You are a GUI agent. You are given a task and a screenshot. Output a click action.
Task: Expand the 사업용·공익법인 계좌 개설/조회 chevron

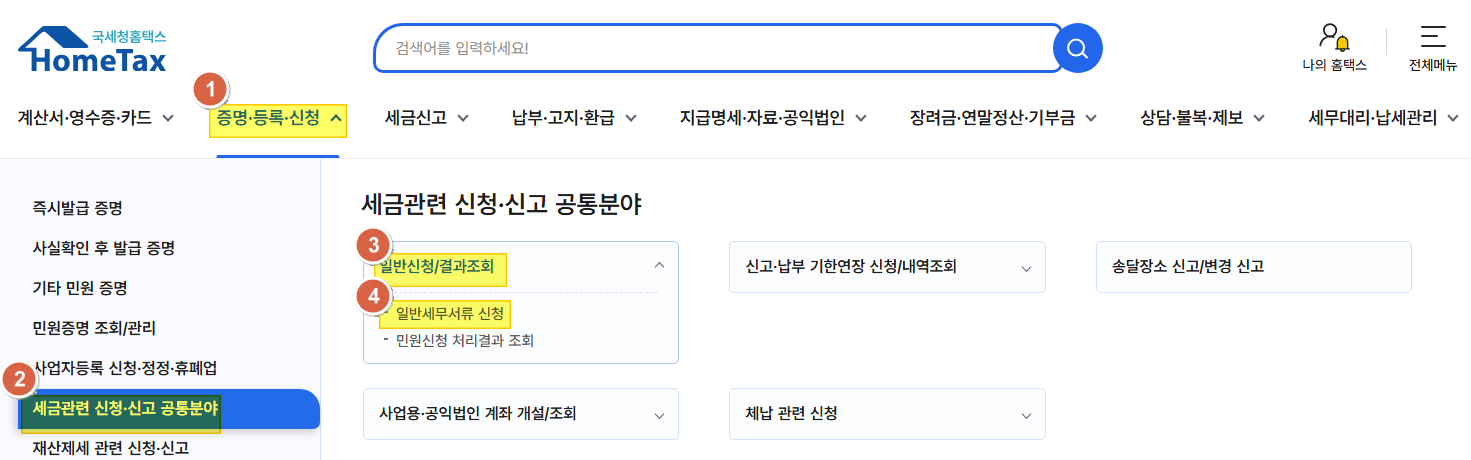click(659, 415)
